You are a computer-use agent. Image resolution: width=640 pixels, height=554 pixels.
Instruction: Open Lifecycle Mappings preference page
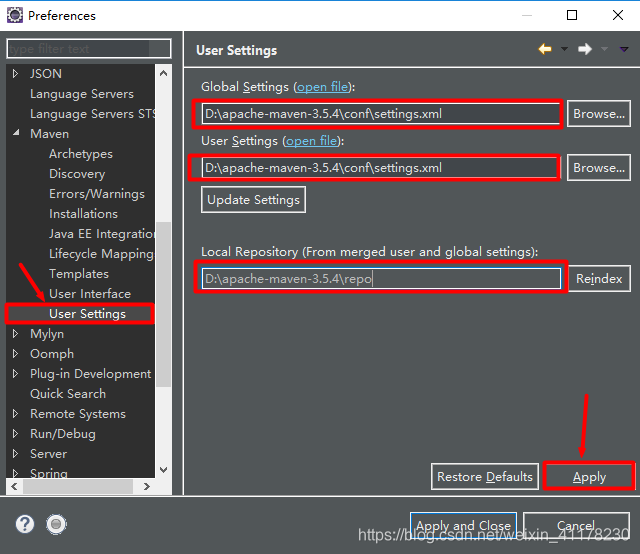coord(102,254)
